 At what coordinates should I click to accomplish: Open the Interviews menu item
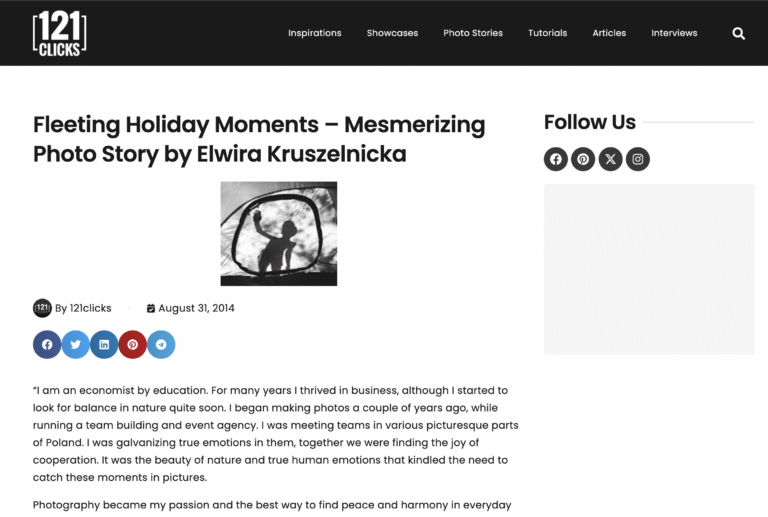[x=674, y=33]
